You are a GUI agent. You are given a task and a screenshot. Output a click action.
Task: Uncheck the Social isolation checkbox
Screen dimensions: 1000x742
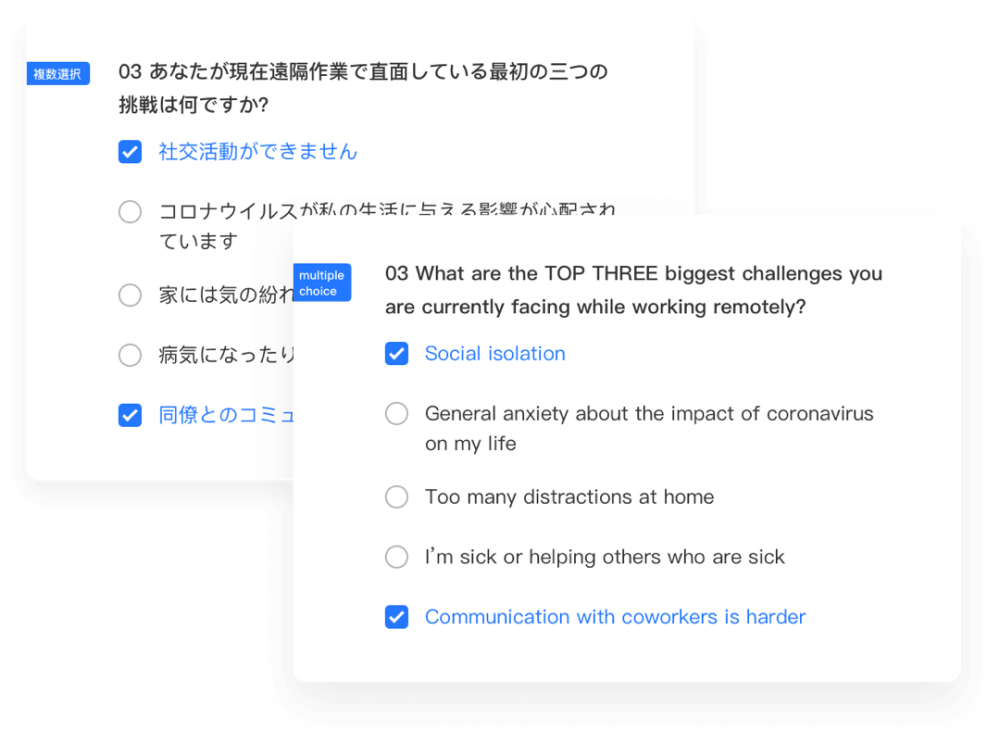[x=397, y=354]
